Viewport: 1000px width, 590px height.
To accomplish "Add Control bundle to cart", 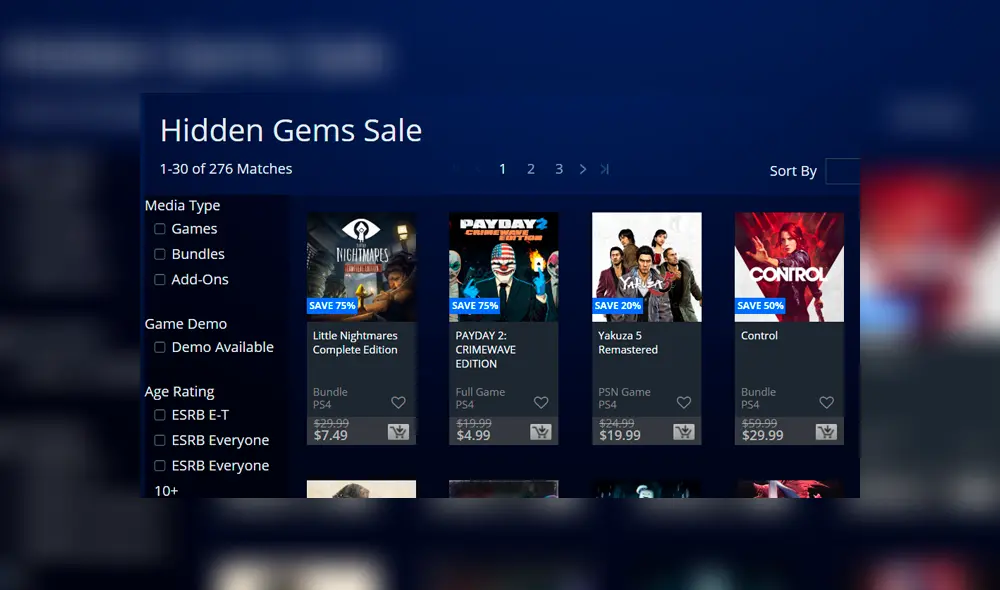I will click(826, 432).
